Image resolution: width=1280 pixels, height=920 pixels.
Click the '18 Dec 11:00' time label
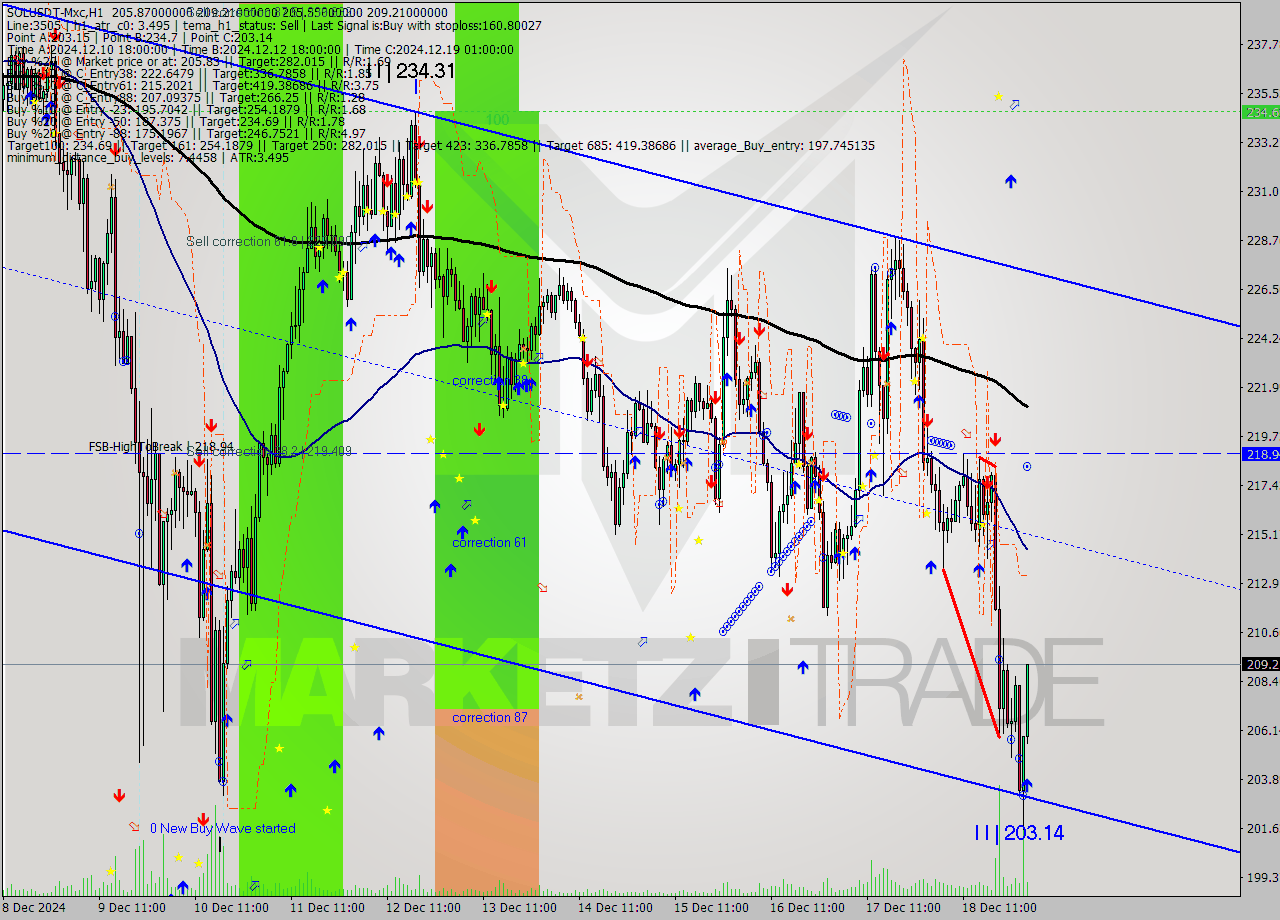[999, 908]
